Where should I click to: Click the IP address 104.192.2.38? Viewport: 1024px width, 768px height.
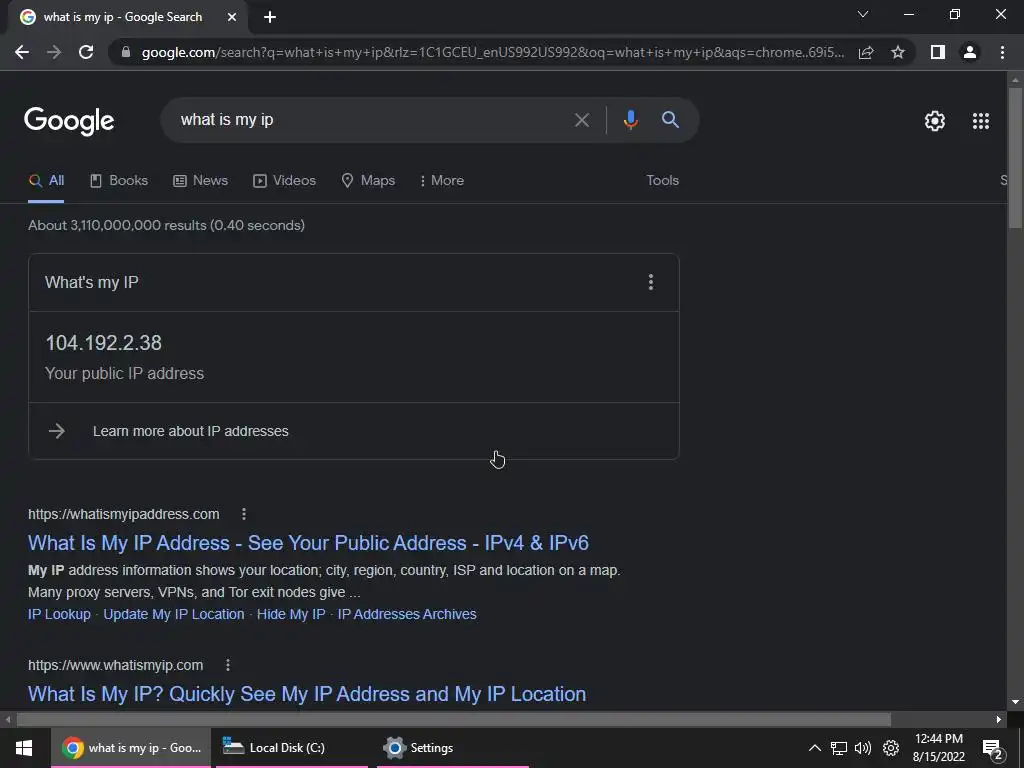click(103, 343)
